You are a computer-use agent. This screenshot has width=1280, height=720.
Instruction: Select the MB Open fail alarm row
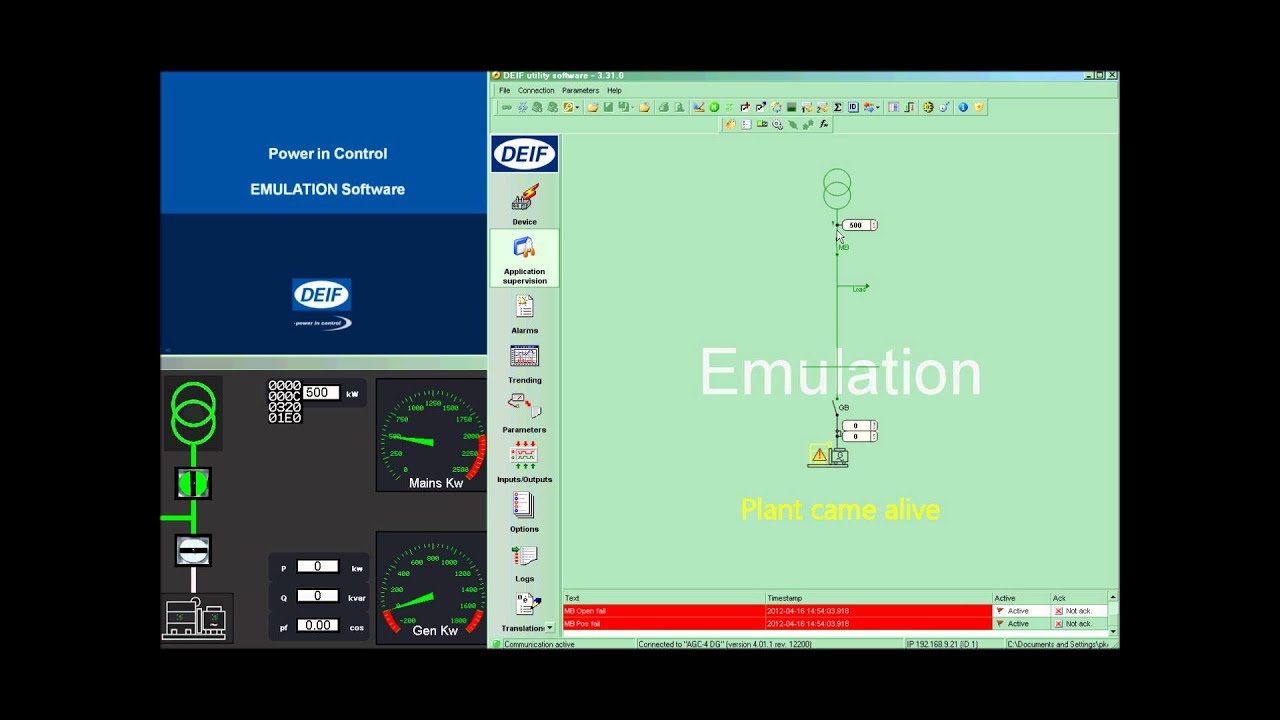click(777, 611)
